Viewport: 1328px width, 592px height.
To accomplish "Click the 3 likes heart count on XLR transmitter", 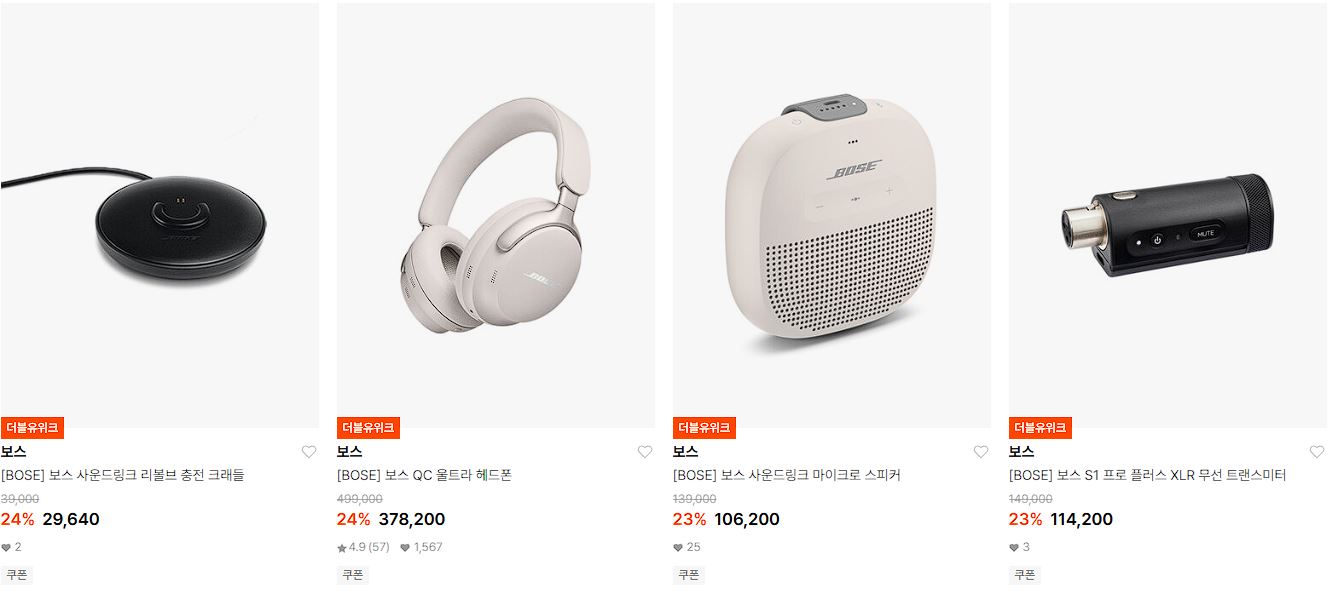I will [x=1019, y=547].
